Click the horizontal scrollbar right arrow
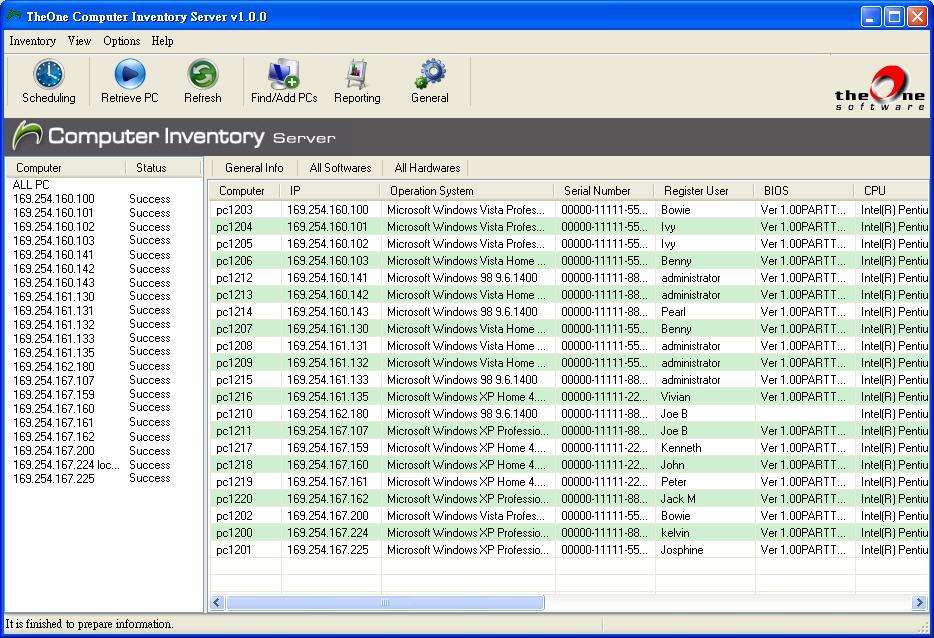Image resolution: width=934 pixels, height=638 pixels. [919, 603]
